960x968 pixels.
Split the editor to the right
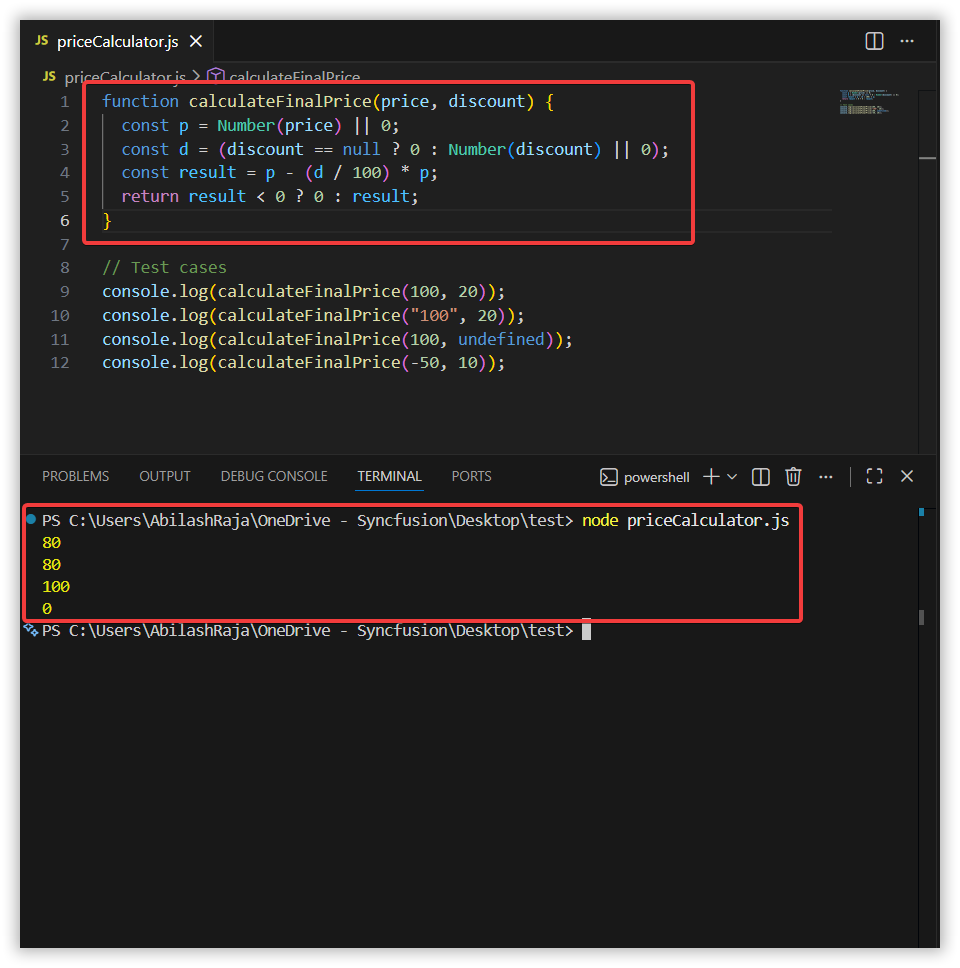coord(874,41)
